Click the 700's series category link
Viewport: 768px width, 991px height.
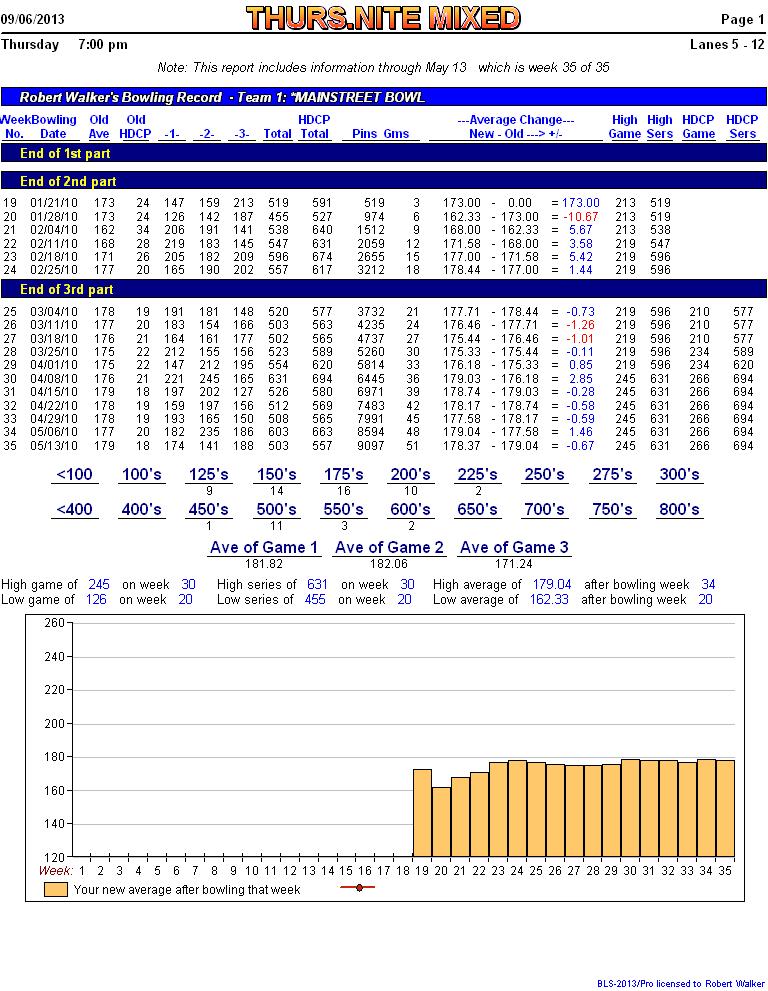coord(544,509)
